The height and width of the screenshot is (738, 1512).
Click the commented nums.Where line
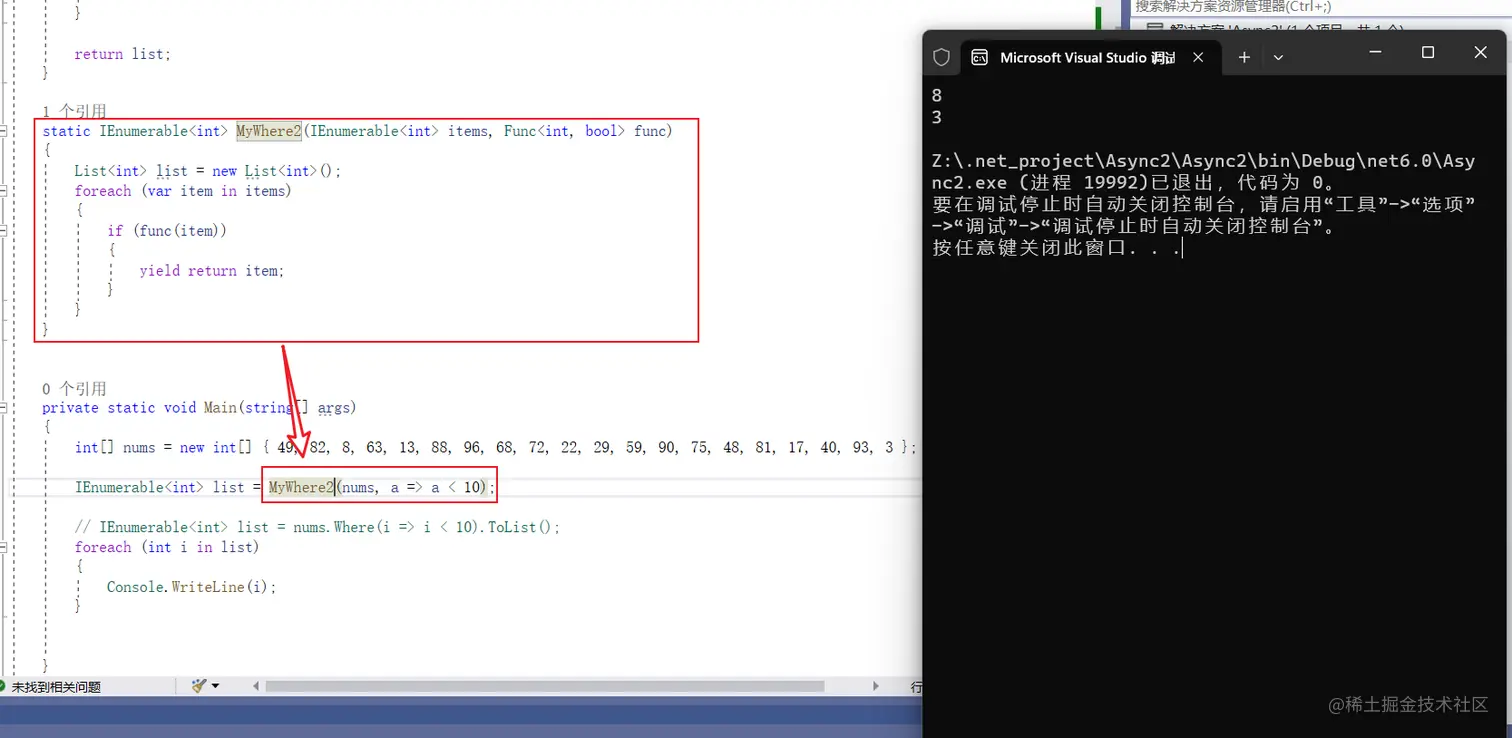point(317,527)
